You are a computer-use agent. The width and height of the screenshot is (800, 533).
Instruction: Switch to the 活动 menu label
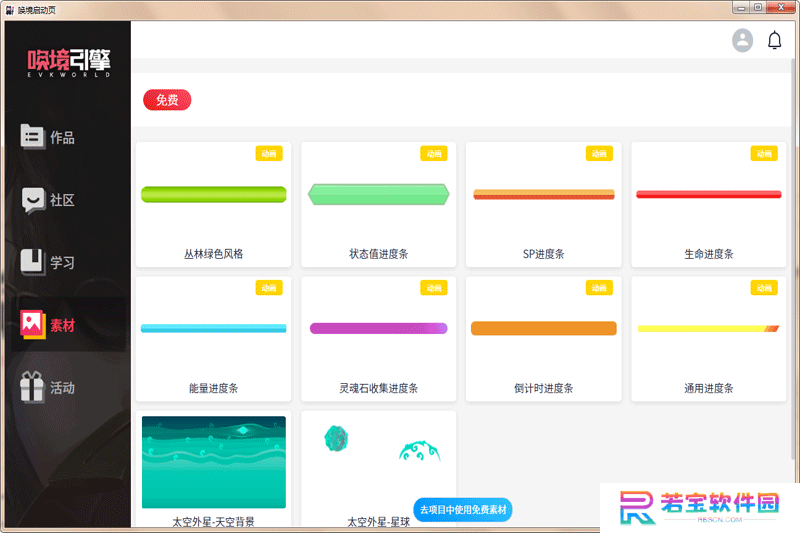coord(62,388)
